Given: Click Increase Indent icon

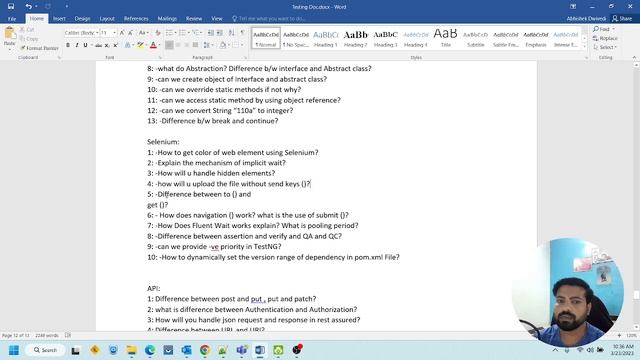Looking at the screenshot, I should (220, 33).
